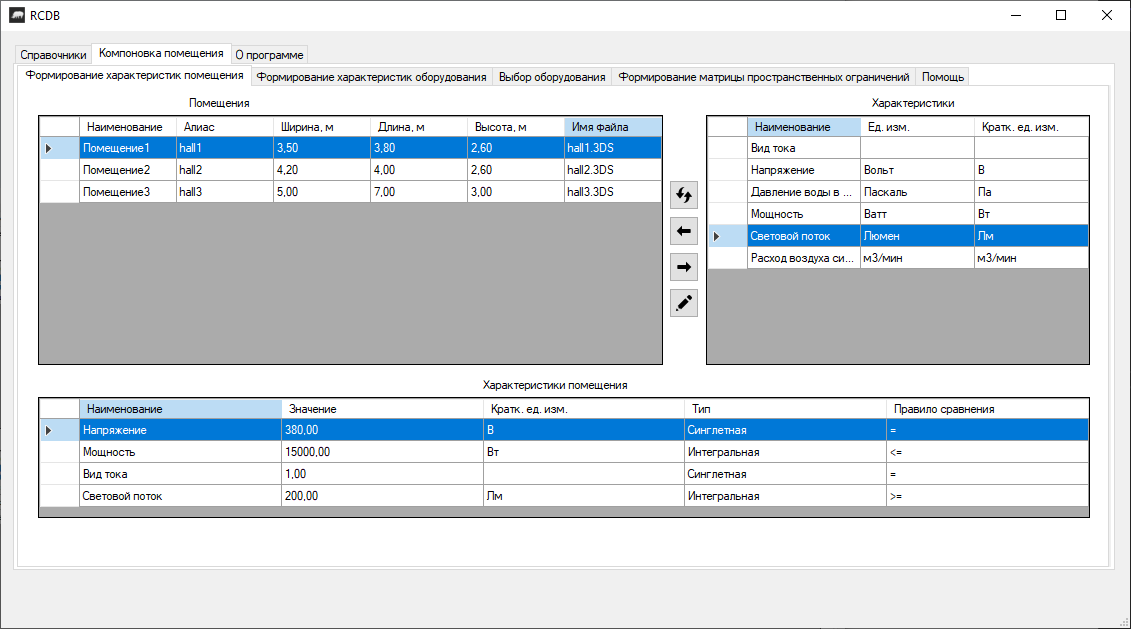The image size is (1131, 629).
Task: Click the swap/refresh arrows icon button
Action: click(684, 196)
